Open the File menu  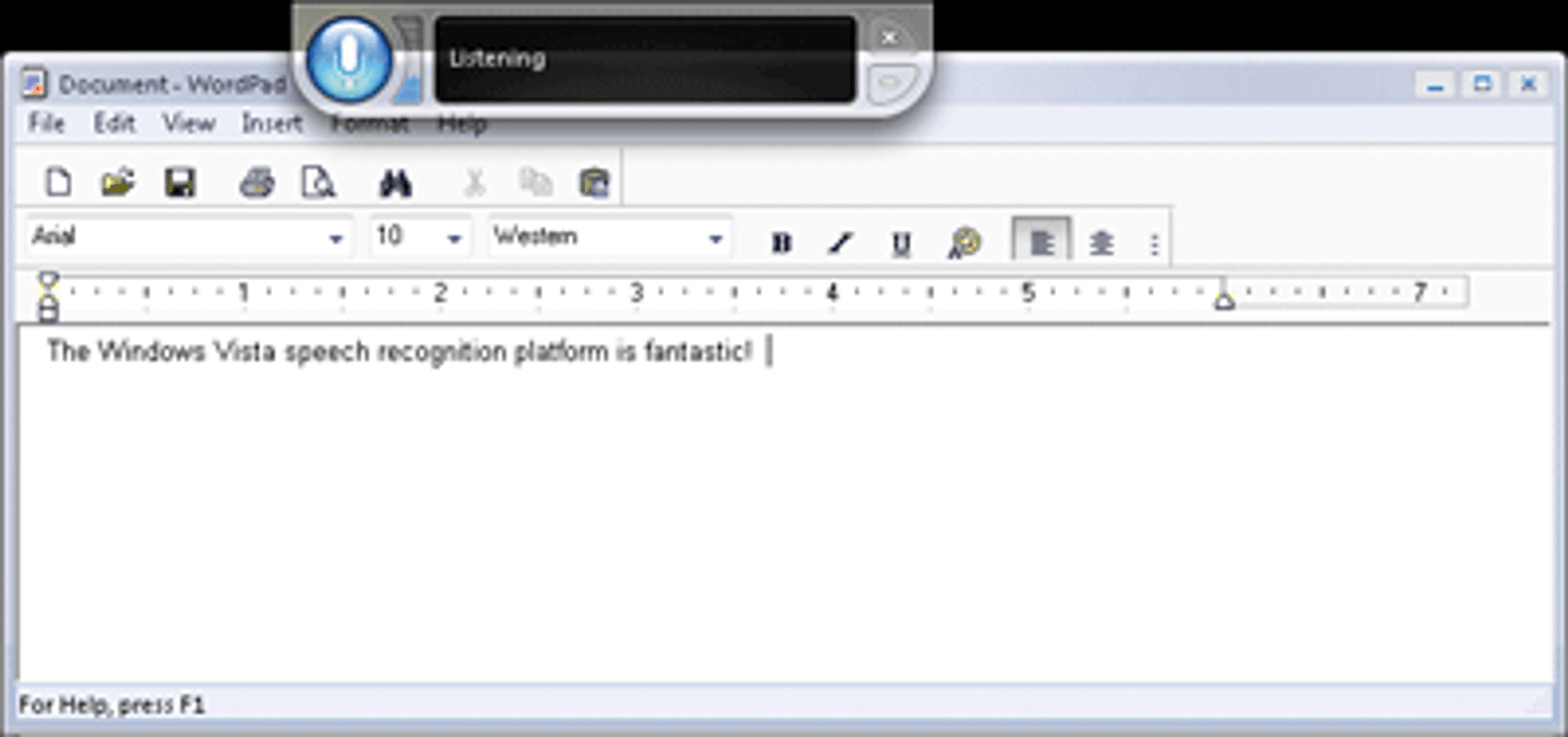click(x=46, y=123)
